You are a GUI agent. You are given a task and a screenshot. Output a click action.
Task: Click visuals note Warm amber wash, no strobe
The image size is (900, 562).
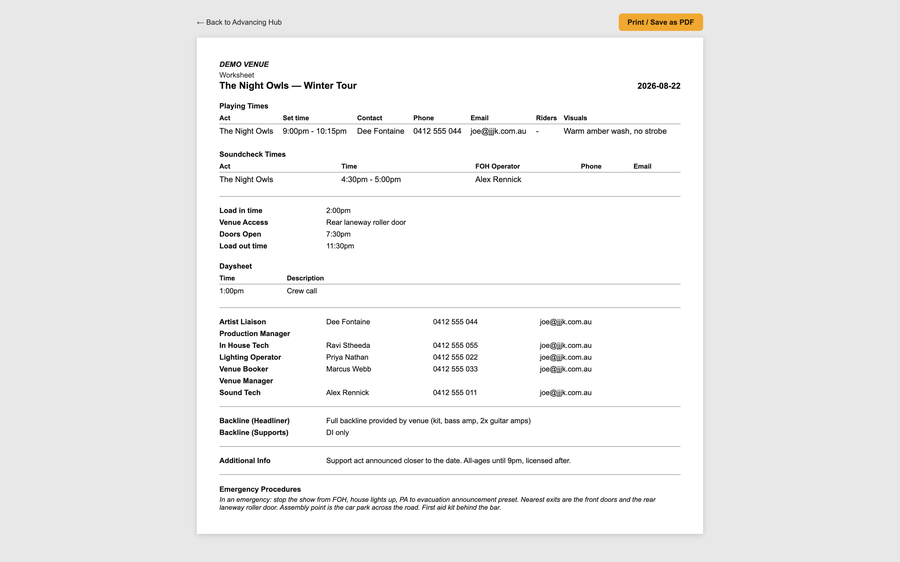[615, 131]
